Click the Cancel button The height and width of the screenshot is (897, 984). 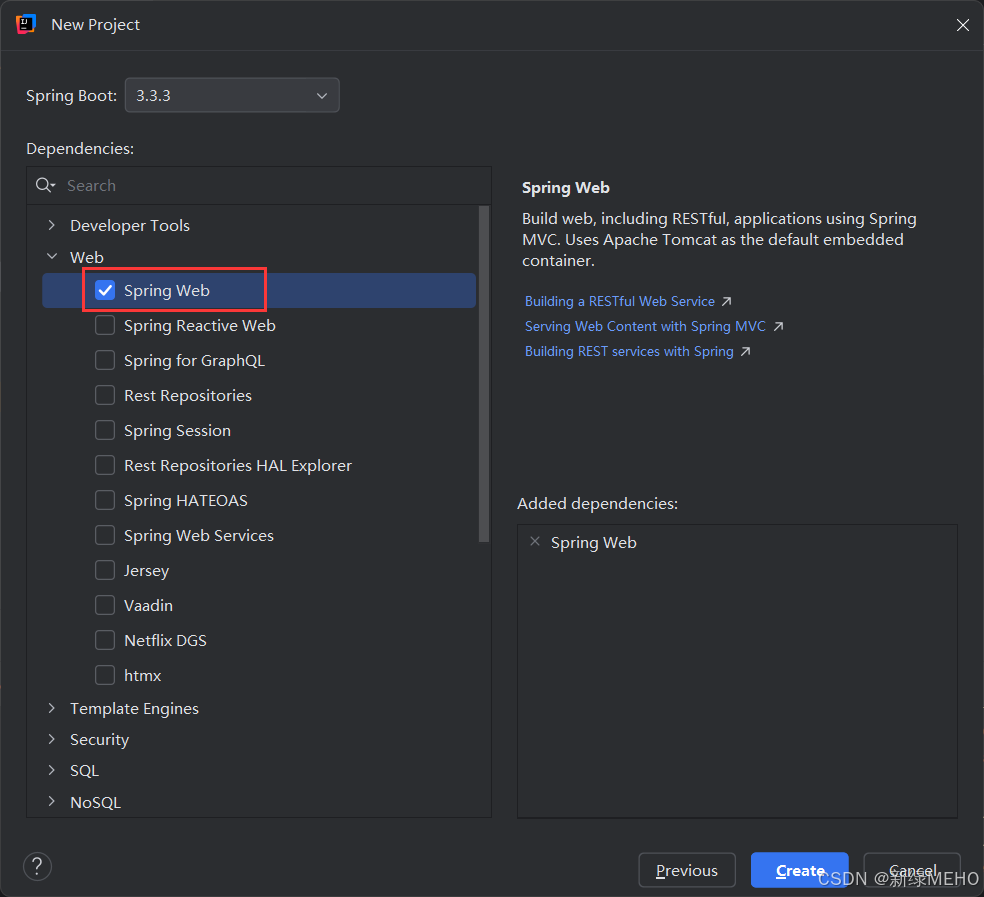pyautogui.click(x=912, y=870)
